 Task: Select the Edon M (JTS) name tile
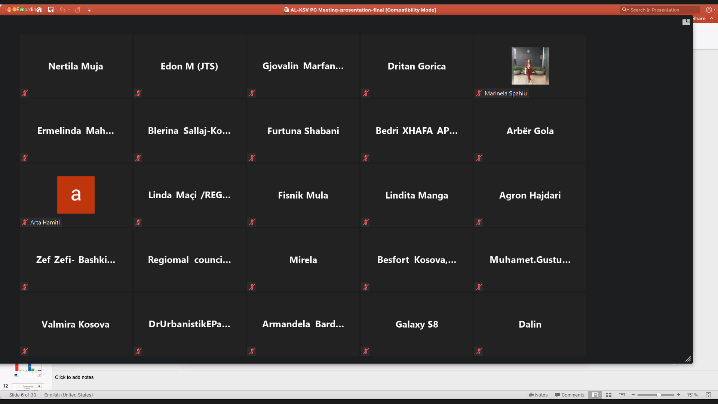[x=189, y=66]
